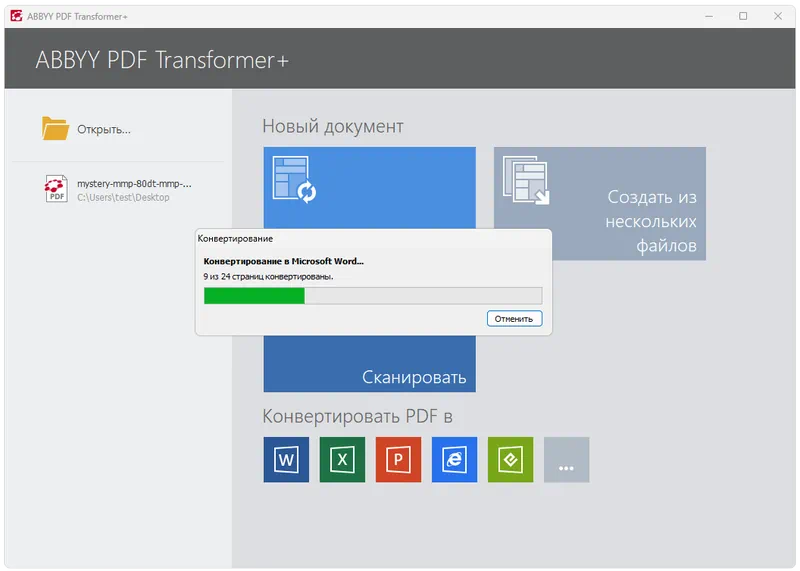Close the ABBYY PDF Transformer+ window
This screenshot has width=800, height=571.
(778, 16)
